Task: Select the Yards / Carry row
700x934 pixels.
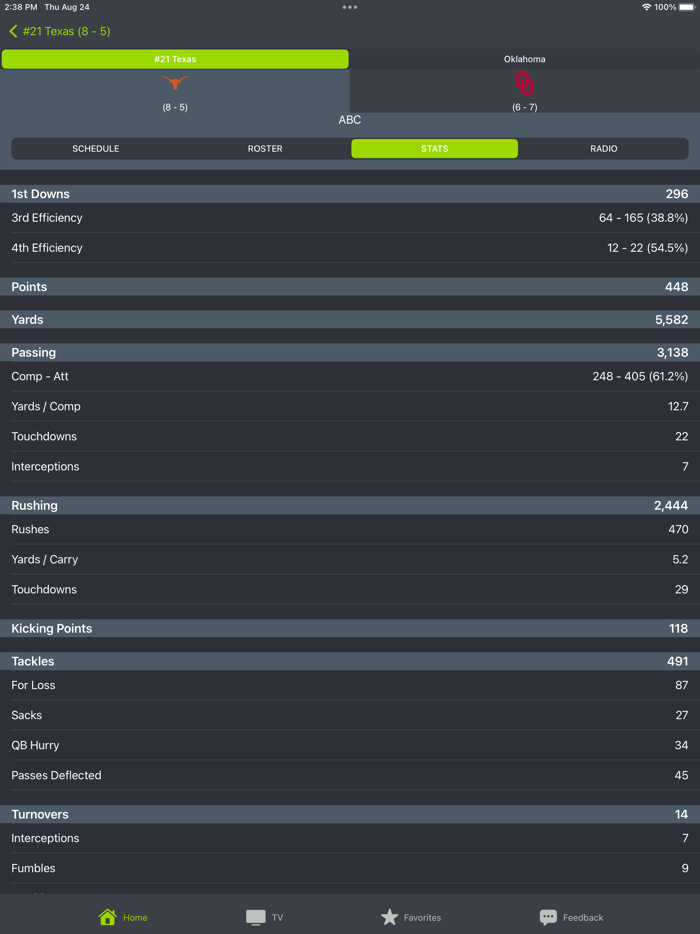Action: coord(350,559)
